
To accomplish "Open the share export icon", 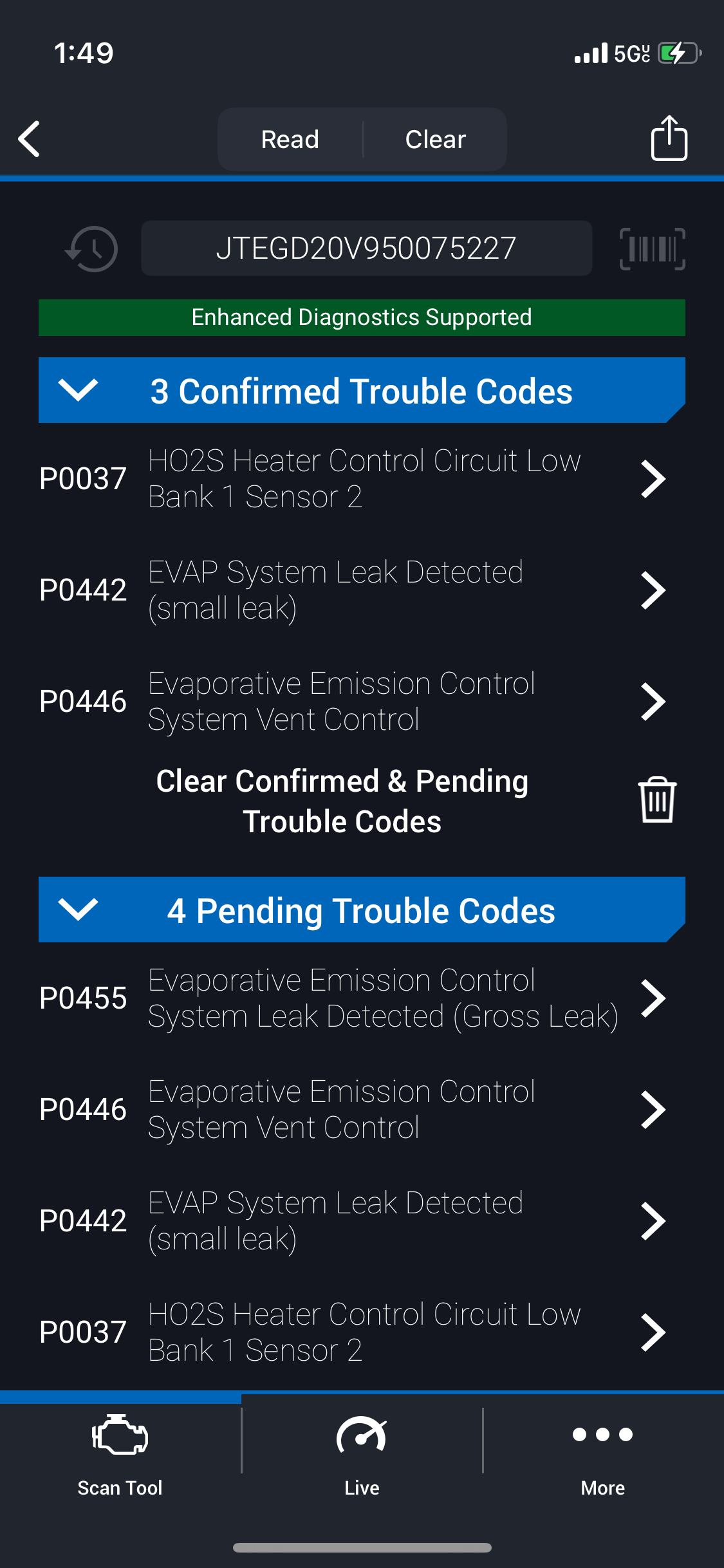I will pyautogui.click(x=669, y=138).
